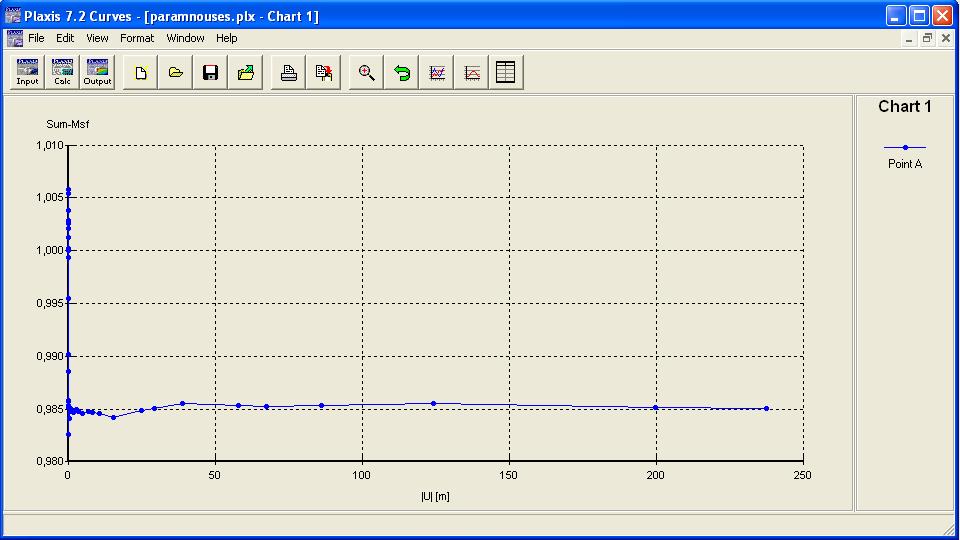Launch the Plaxis Output program button
This screenshot has height=540, width=960.
97,72
